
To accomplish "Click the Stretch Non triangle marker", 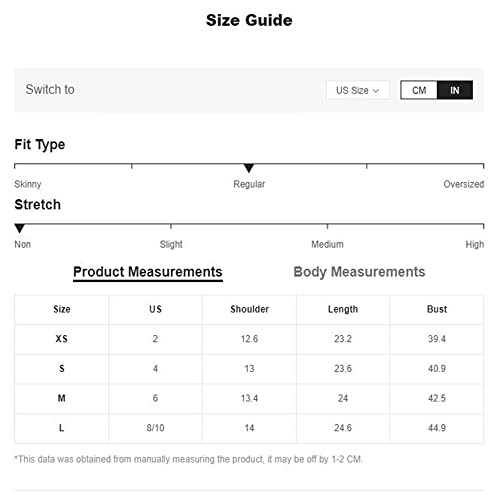I will tap(20, 228).
